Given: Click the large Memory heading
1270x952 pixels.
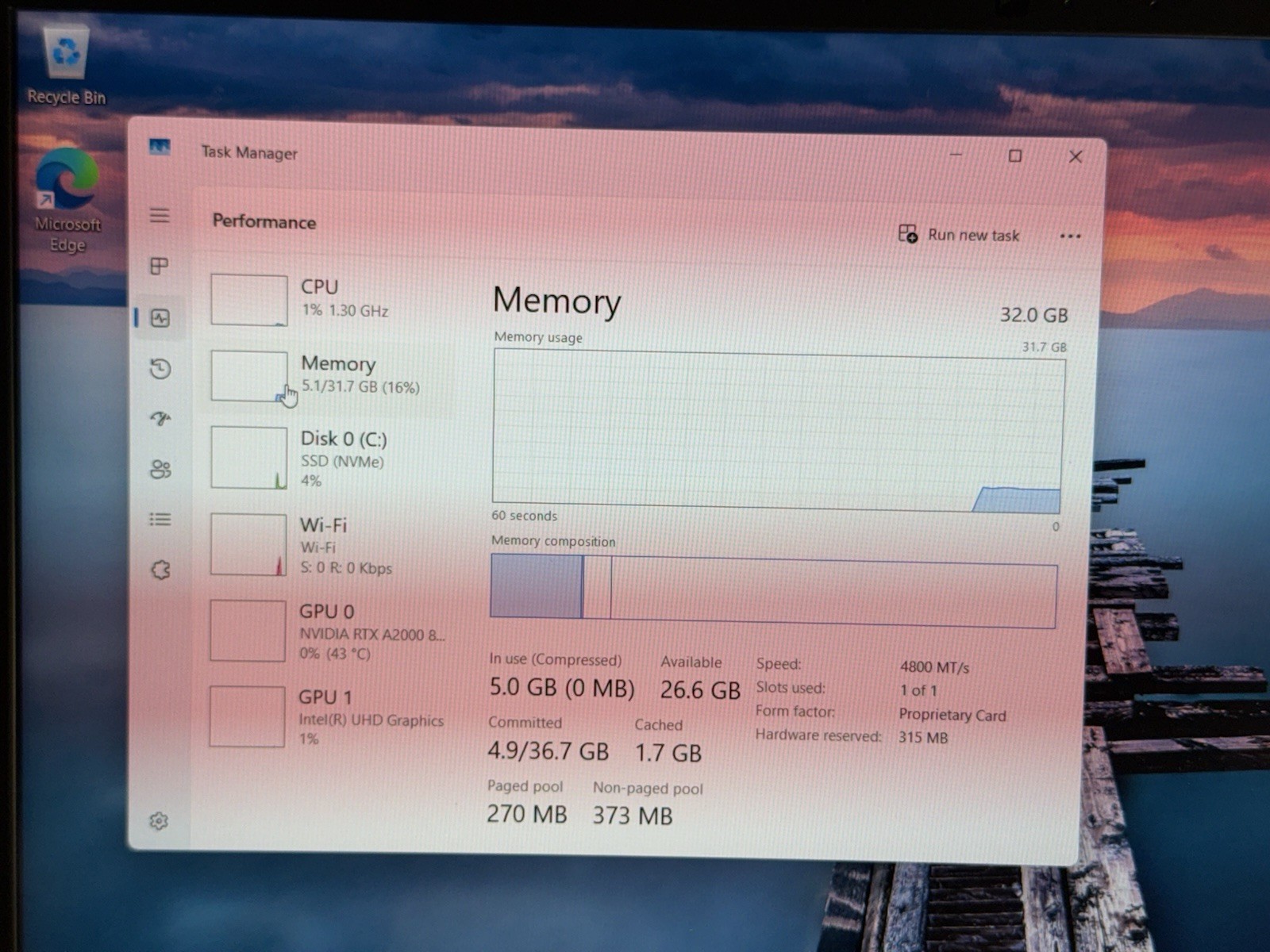Looking at the screenshot, I should point(556,301).
